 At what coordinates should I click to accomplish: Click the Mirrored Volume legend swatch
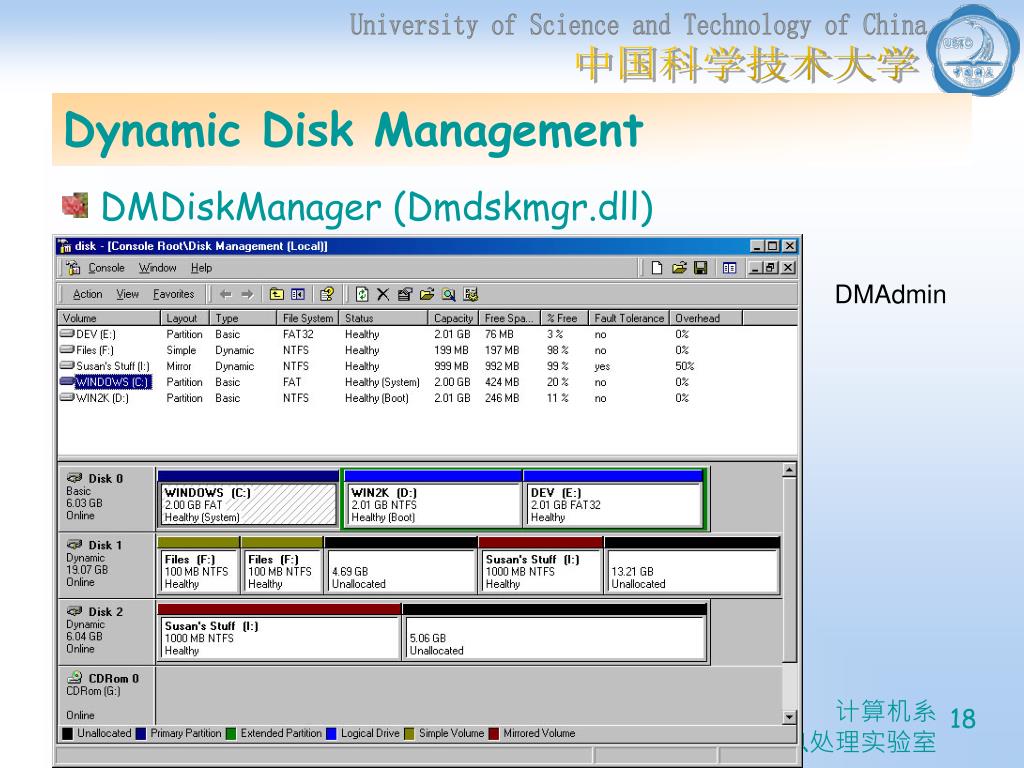click(494, 733)
